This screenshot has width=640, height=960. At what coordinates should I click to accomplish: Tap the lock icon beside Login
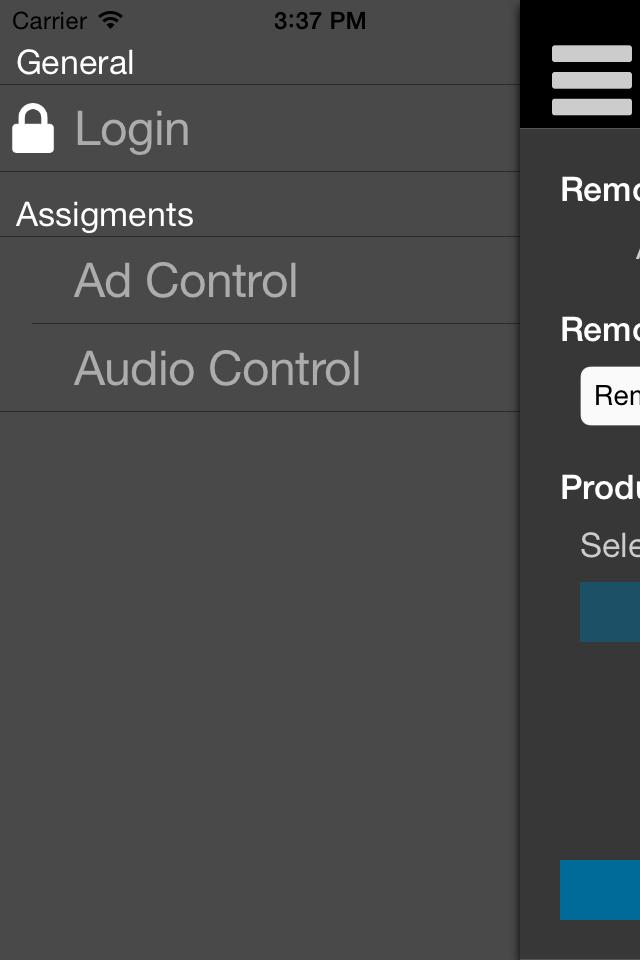click(33, 128)
